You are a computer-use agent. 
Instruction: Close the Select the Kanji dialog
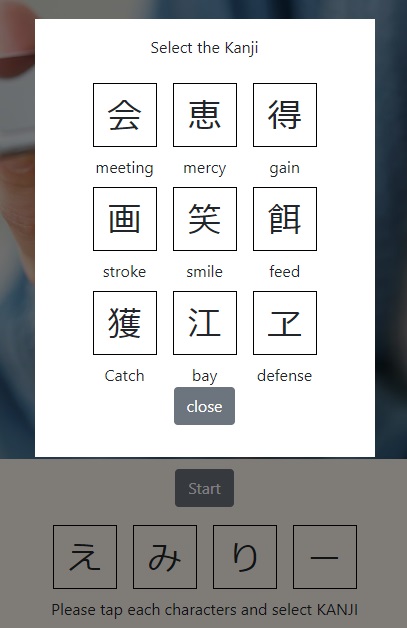pos(204,406)
